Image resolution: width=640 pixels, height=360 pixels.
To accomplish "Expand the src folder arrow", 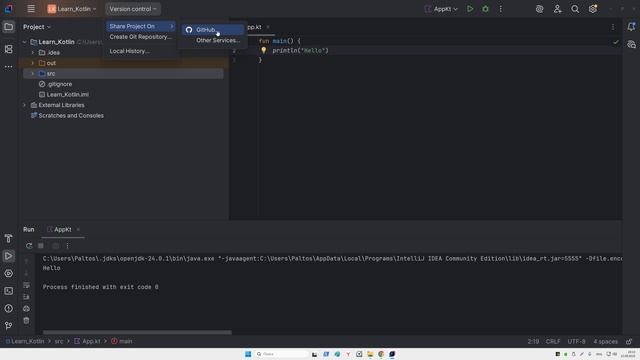I will tap(33, 73).
